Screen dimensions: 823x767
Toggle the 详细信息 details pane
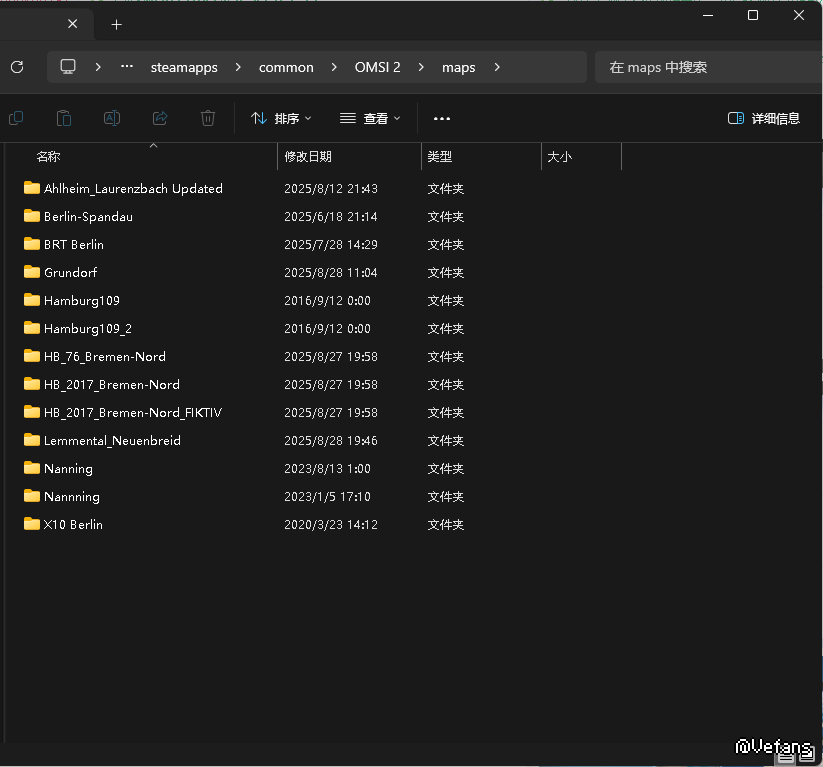tap(764, 118)
